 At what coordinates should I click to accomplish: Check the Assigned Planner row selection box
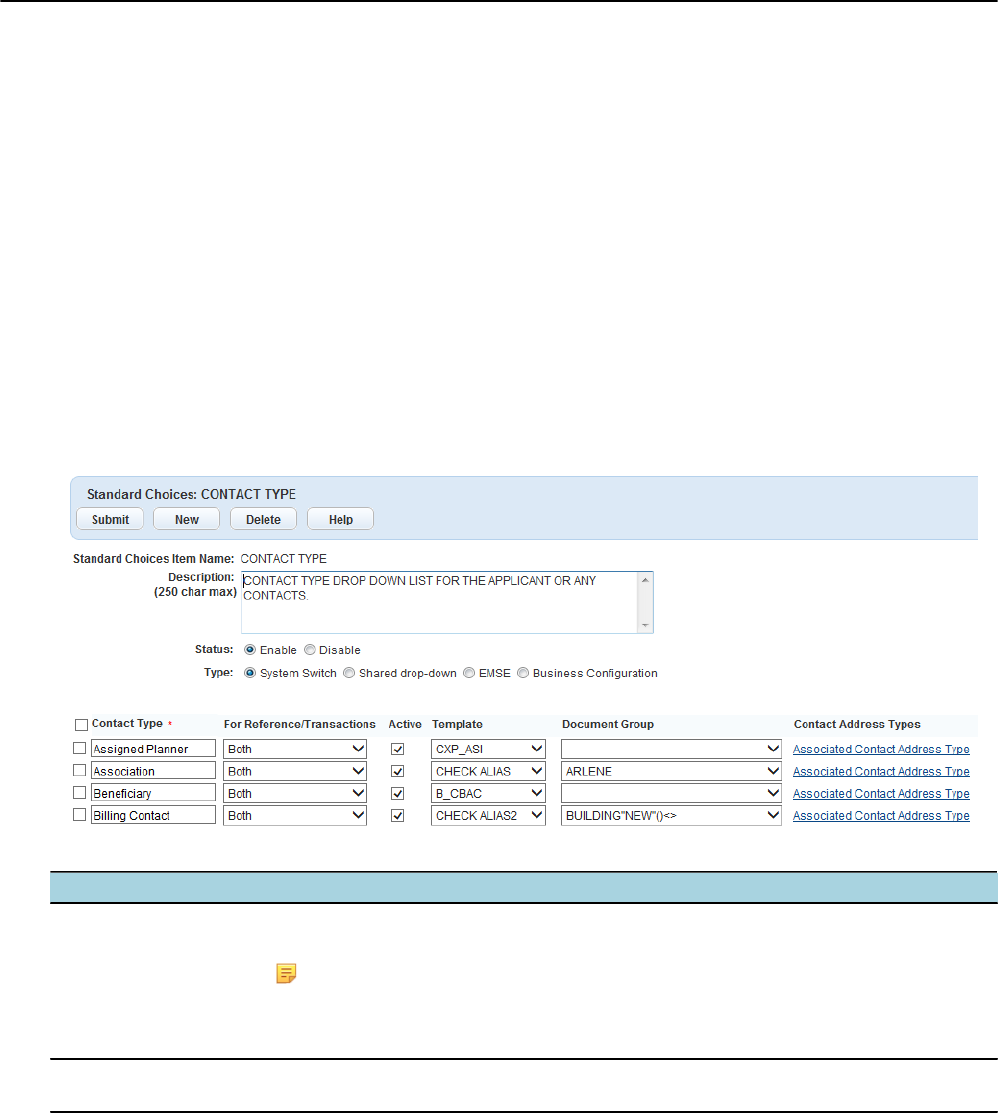click(x=79, y=748)
